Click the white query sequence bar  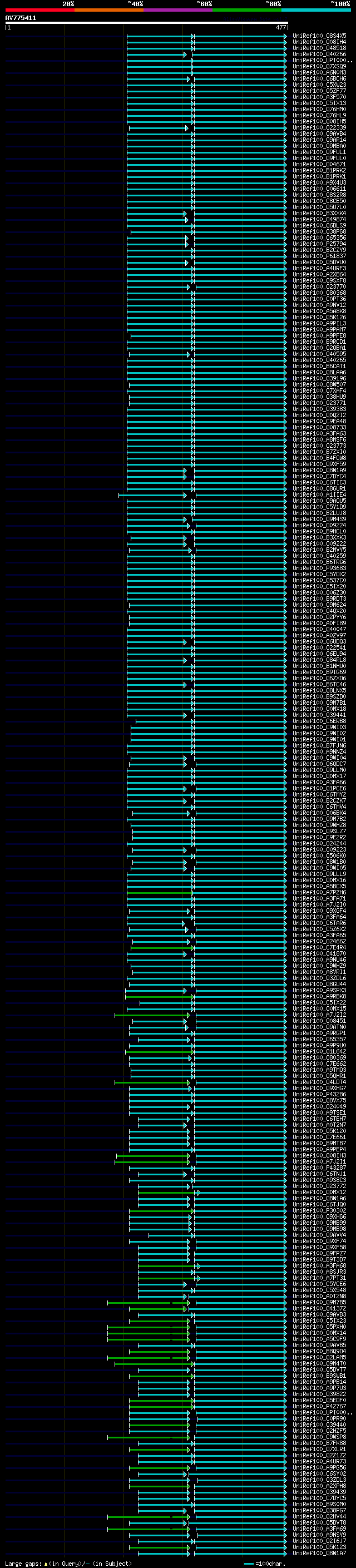click(147, 23)
